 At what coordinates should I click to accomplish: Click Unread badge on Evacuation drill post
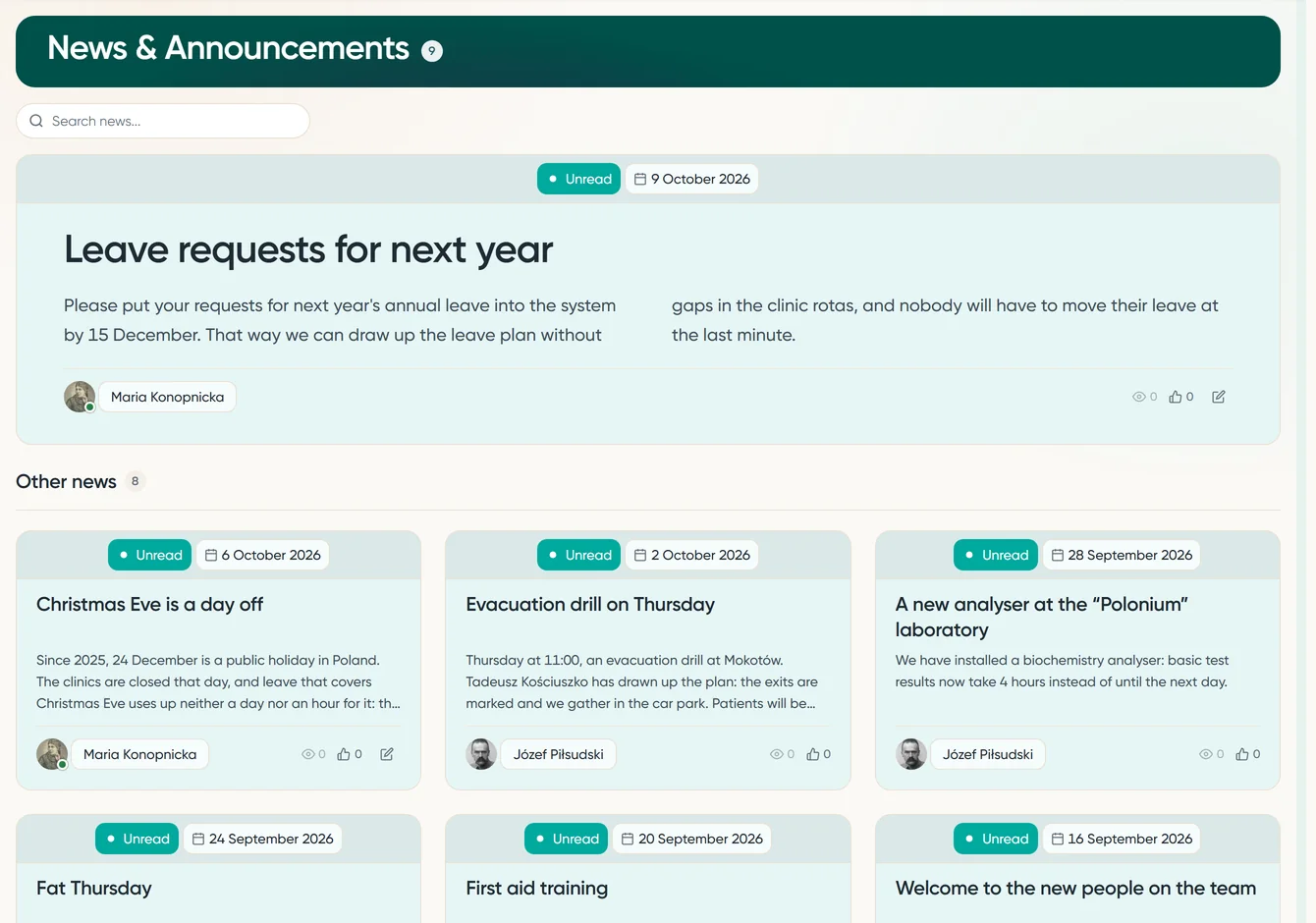click(x=578, y=555)
